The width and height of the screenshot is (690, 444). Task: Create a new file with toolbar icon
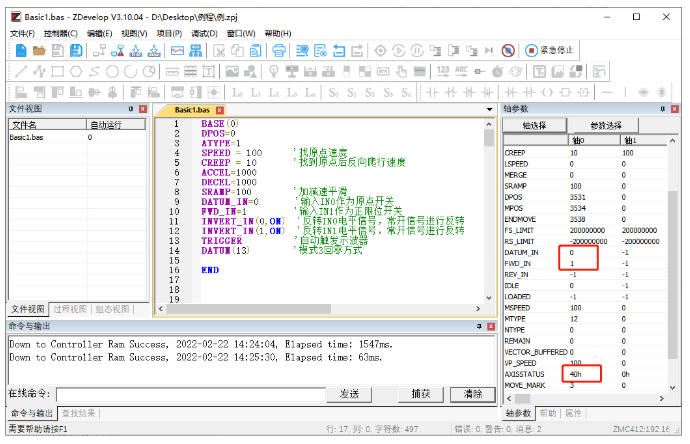[21, 51]
